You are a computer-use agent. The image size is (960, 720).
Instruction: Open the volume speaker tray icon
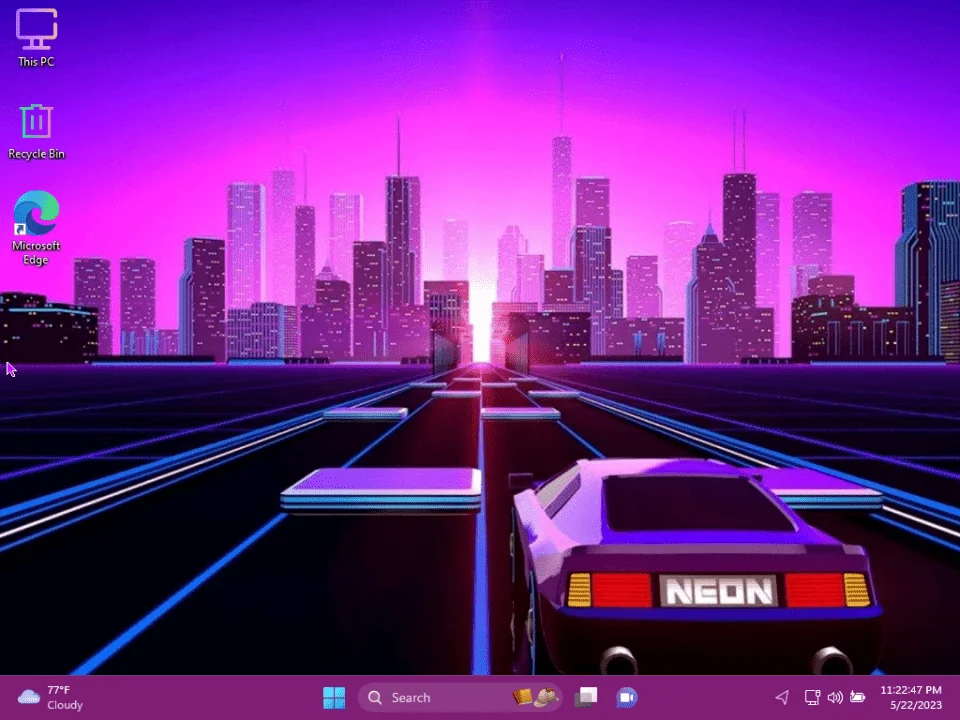tap(834, 697)
